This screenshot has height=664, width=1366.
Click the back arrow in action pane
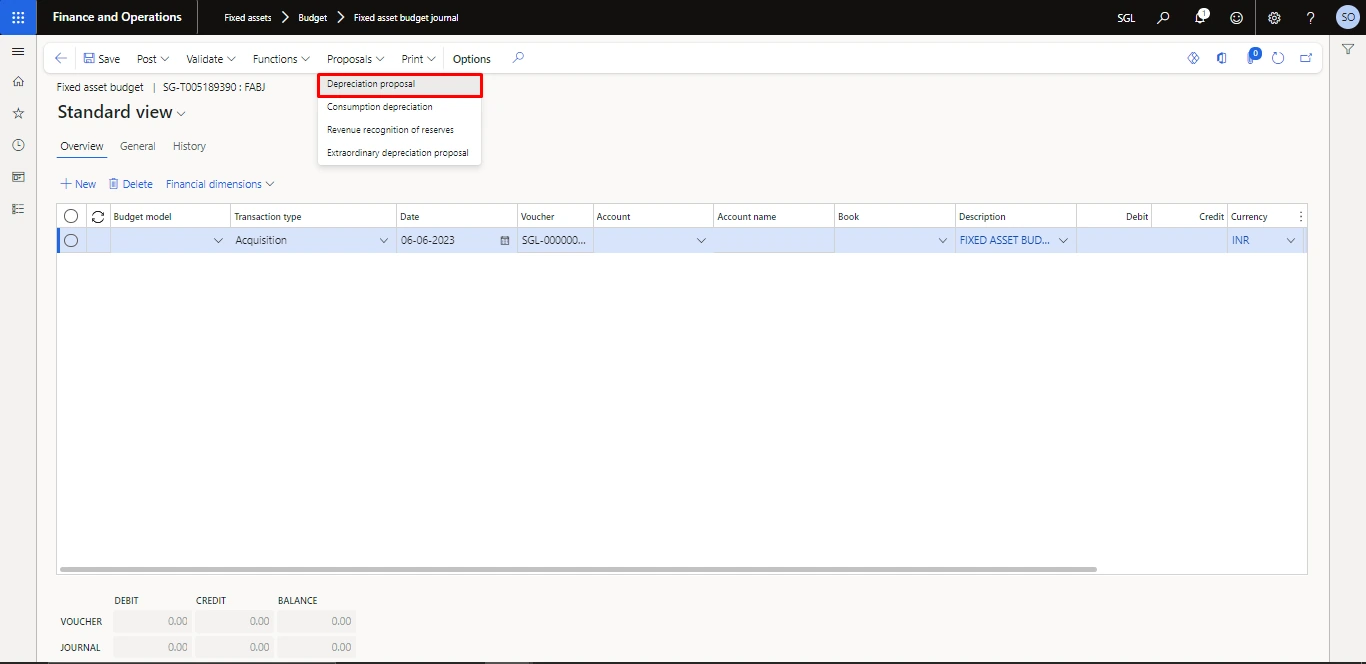click(61, 59)
